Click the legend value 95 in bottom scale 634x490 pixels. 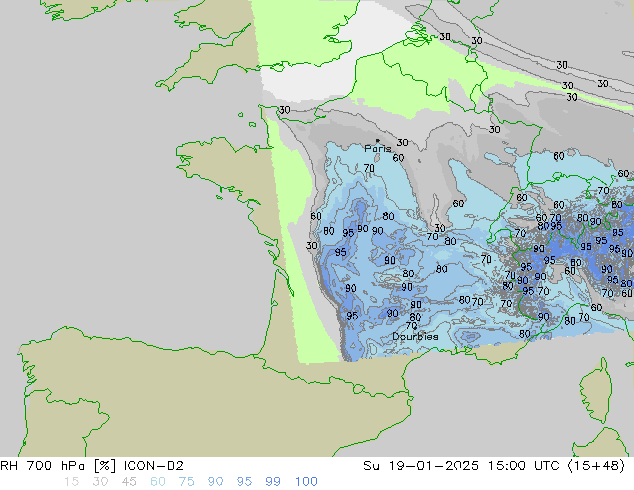click(244, 482)
